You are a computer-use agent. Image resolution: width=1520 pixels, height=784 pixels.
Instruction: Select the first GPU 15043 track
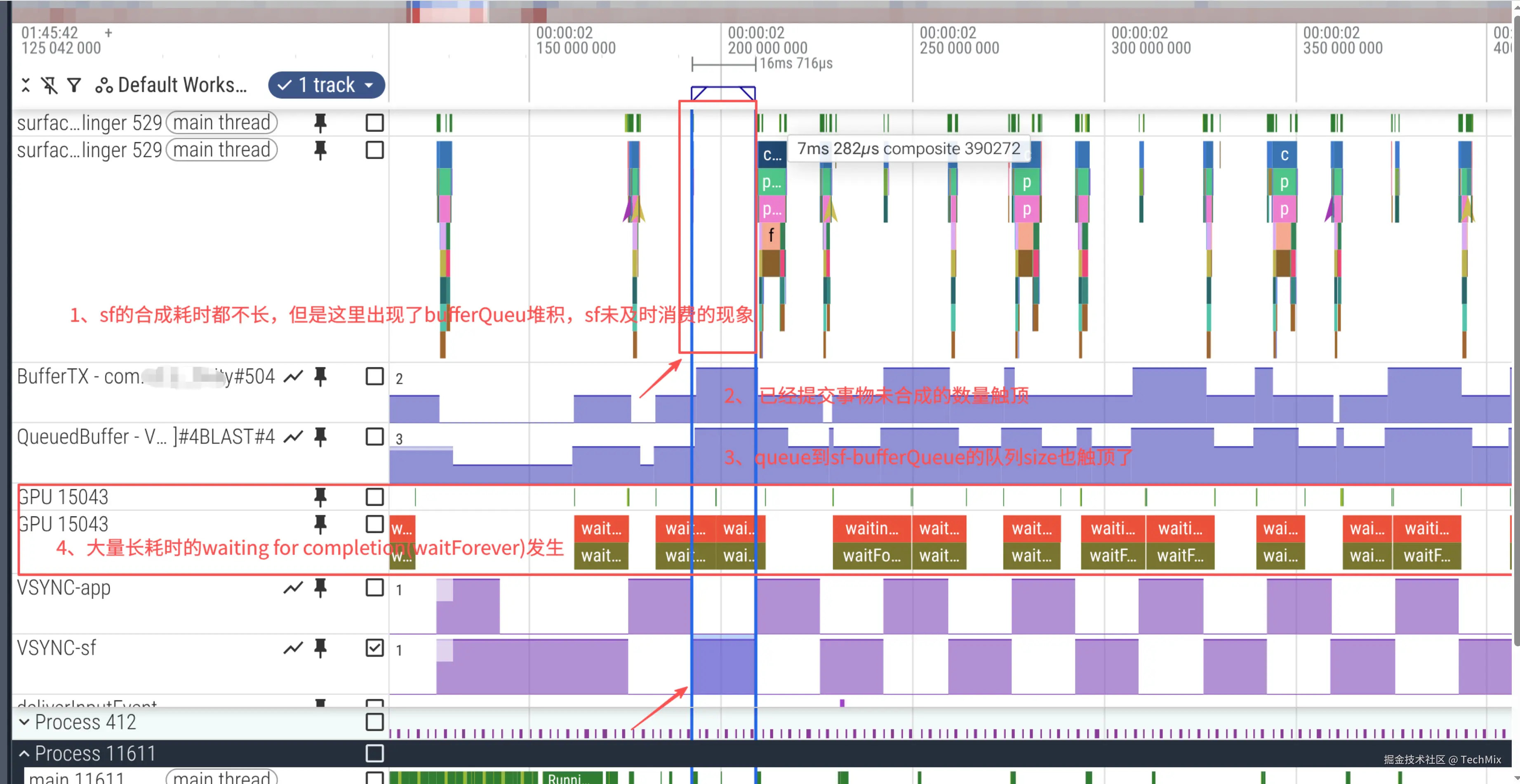click(x=63, y=497)
